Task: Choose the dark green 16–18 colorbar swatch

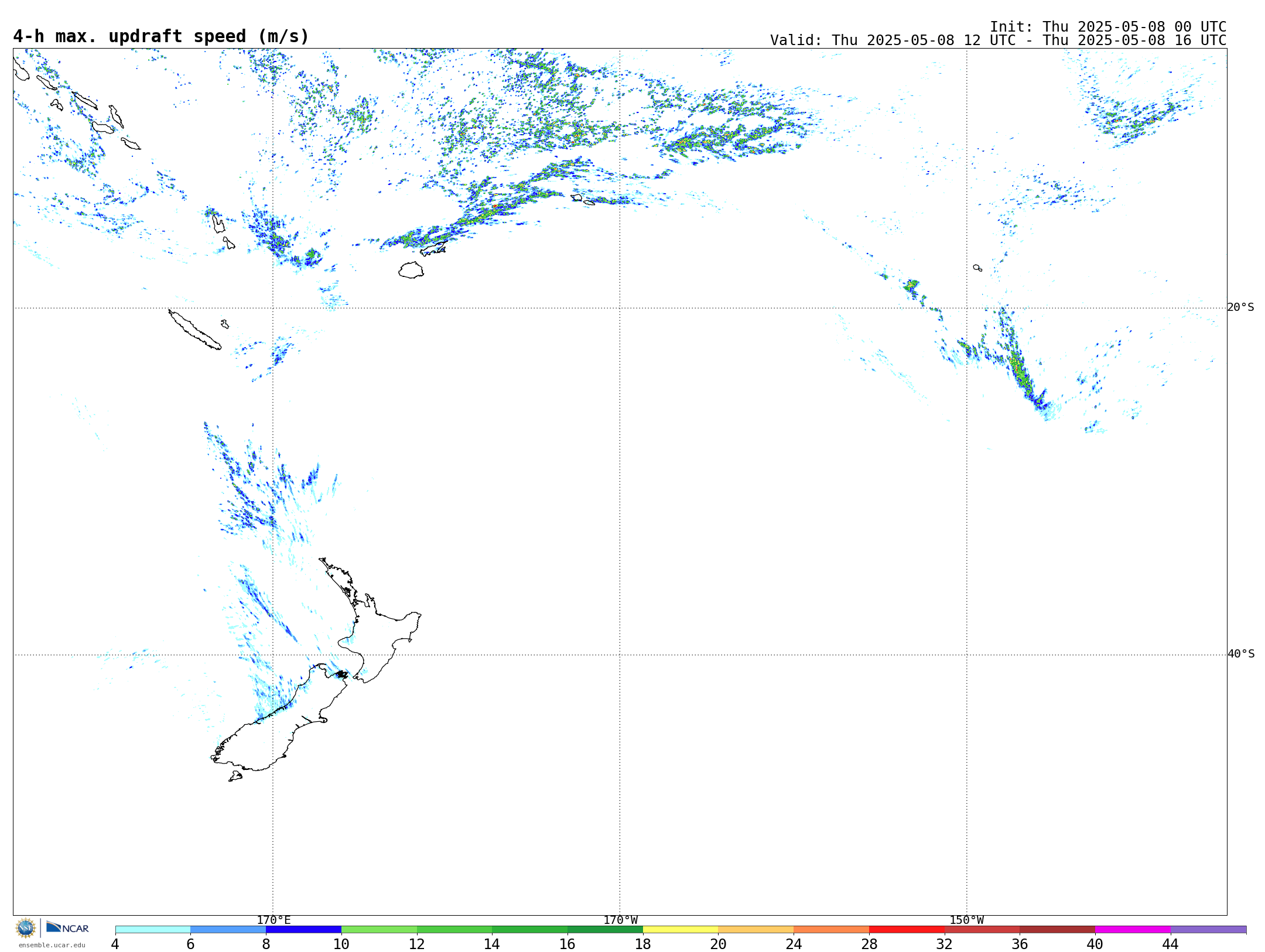Action: tap(605, 930)
